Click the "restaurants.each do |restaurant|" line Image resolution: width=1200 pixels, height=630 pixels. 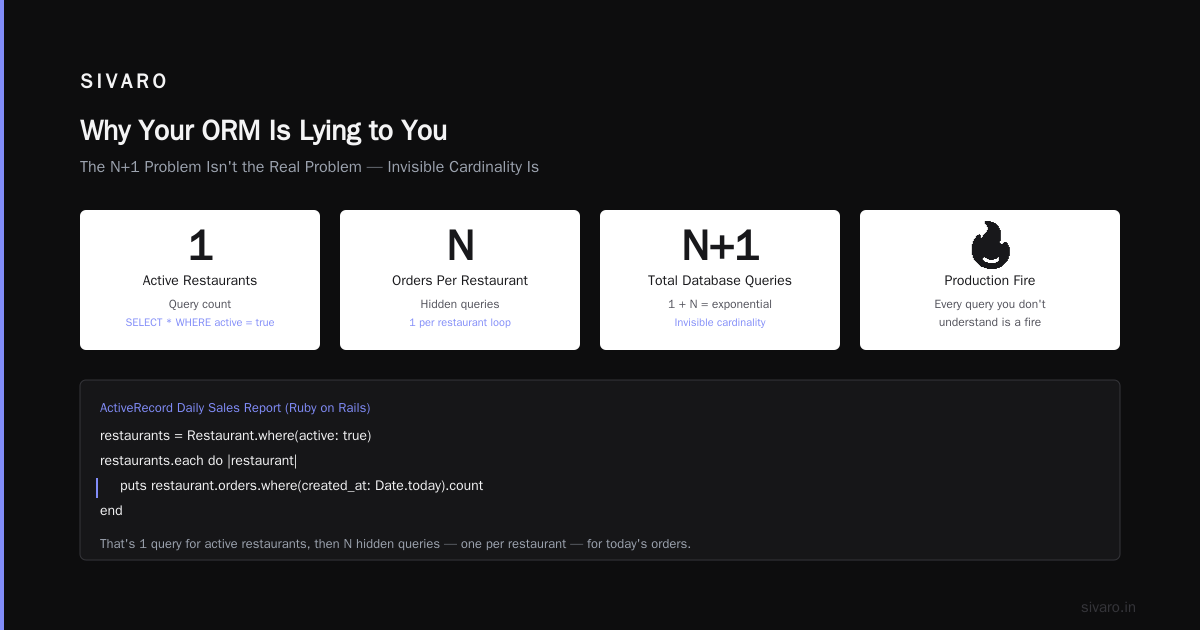point(199,461)
